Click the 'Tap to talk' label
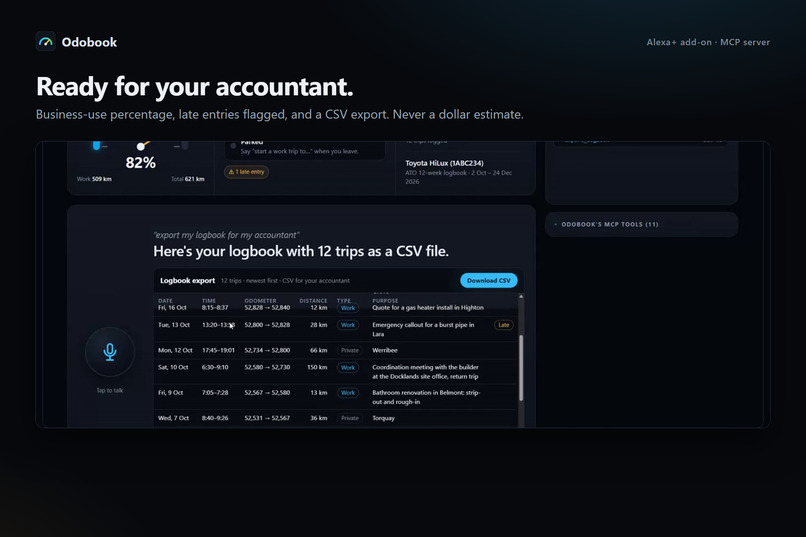Viewport: 806px width, 537px height. coord(109,391)
